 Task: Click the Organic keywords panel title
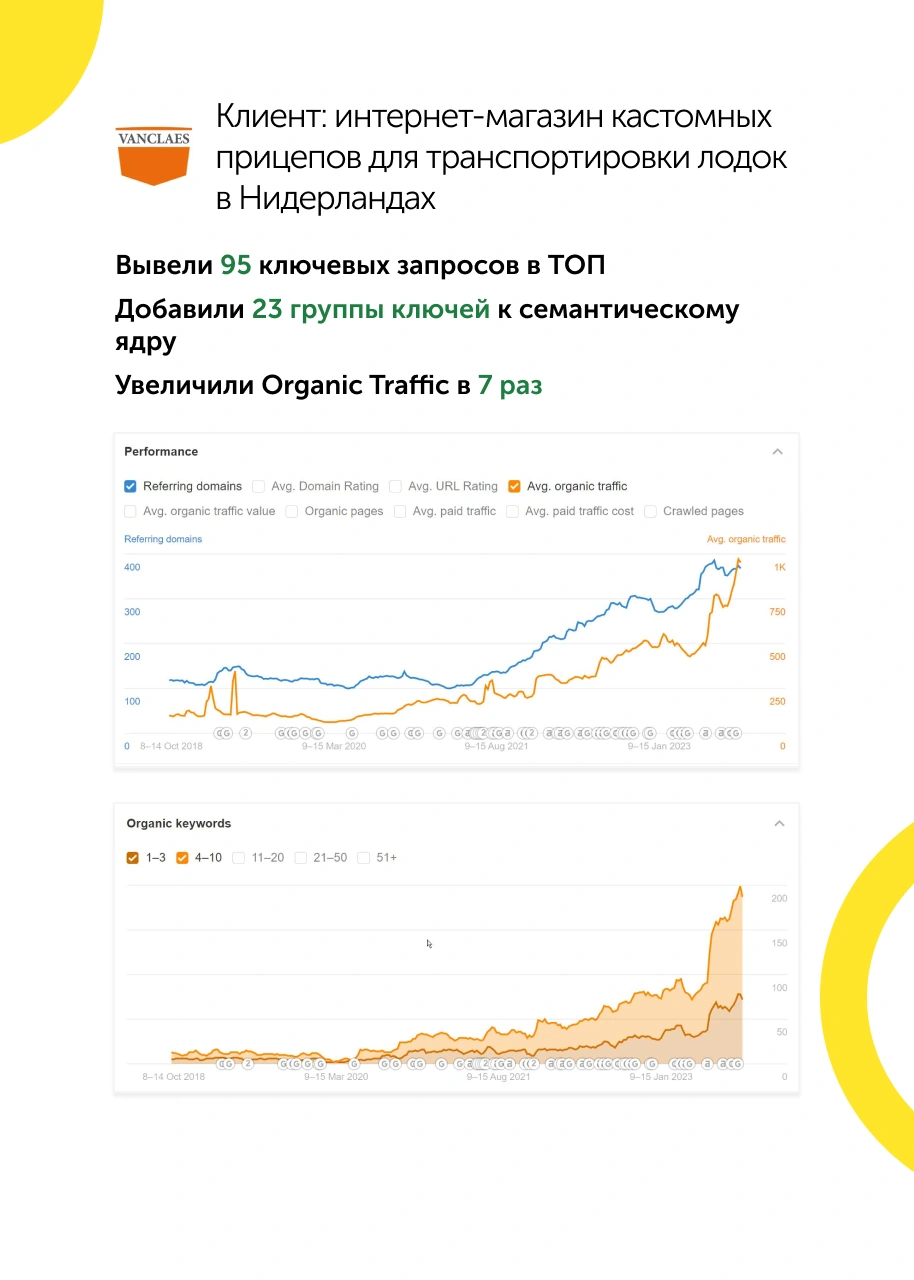tap(178, 824)
